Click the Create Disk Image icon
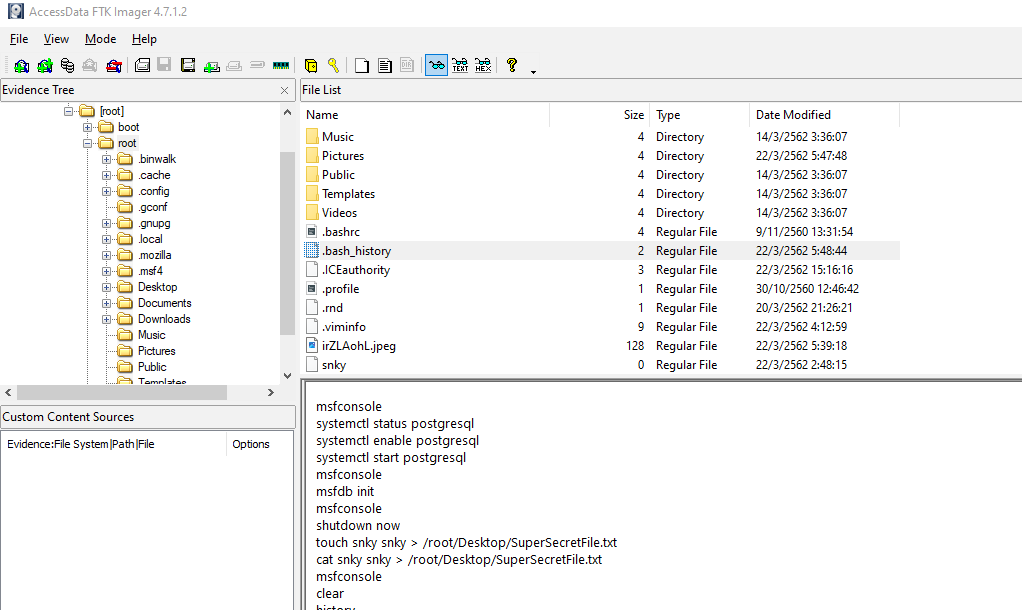 [x=142, y=66]
